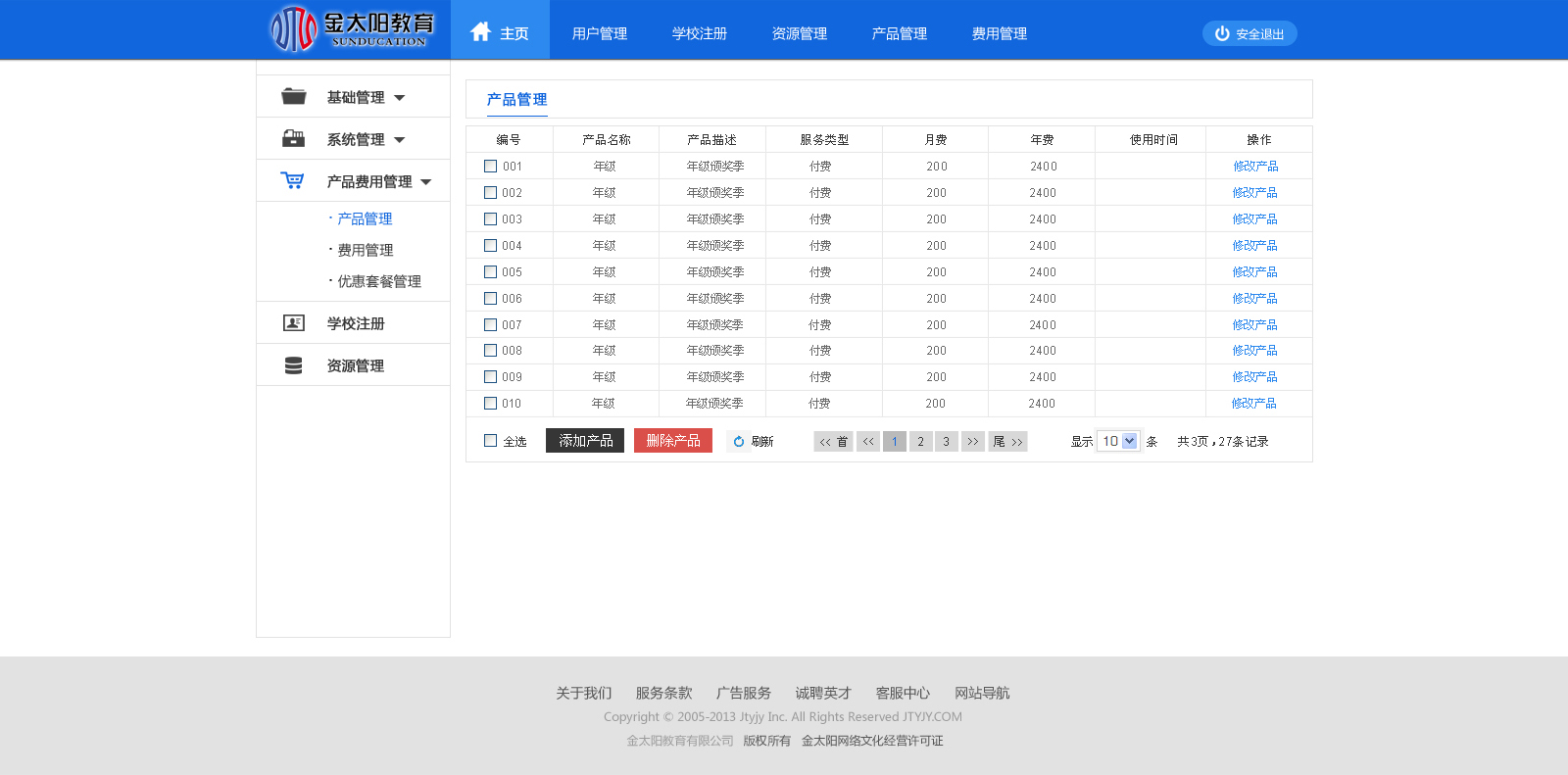Click the 修改产品 link for row 003
Screen dimensions: 1568x775
click(x=1255, y=219)
